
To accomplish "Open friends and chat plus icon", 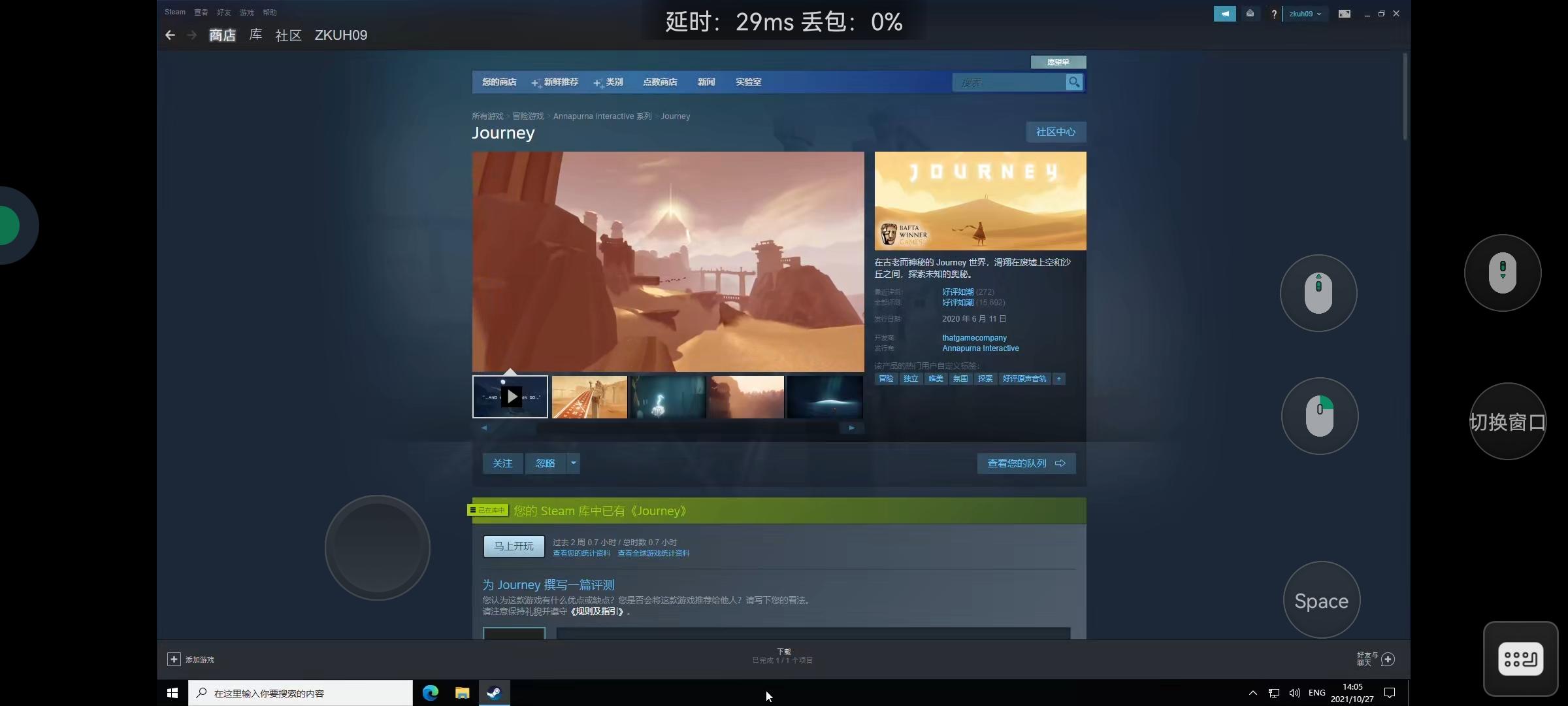I will pos(1388,660).
